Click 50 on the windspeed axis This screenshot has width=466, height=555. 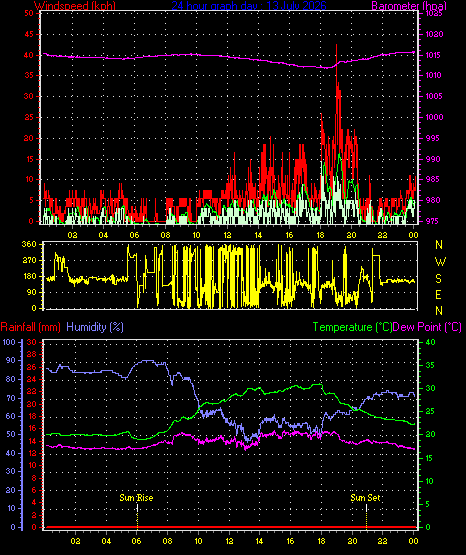click(29, 13)
